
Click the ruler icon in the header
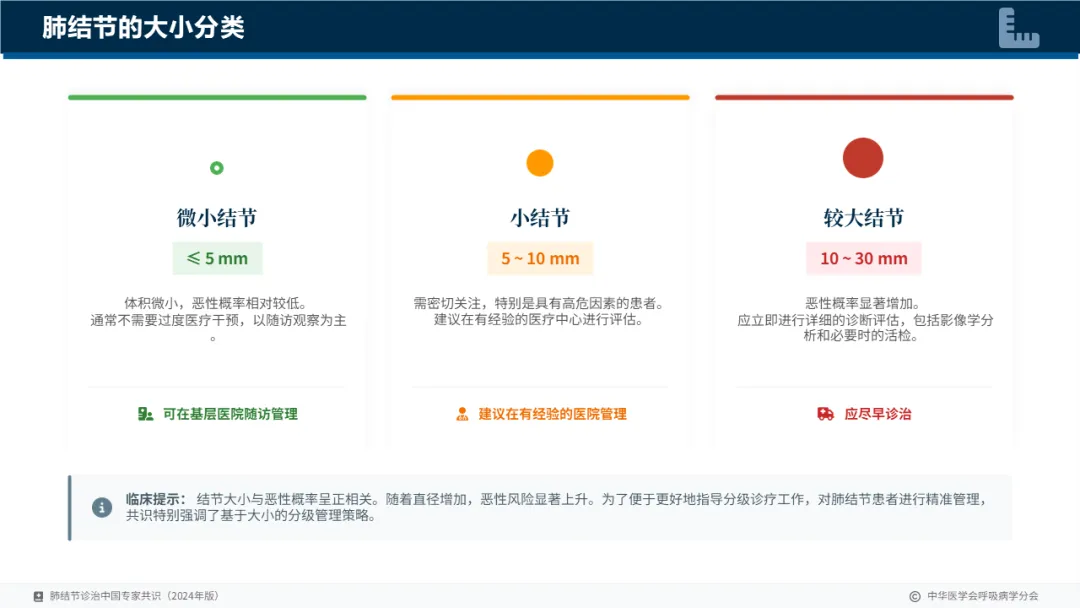point(1019,28)
